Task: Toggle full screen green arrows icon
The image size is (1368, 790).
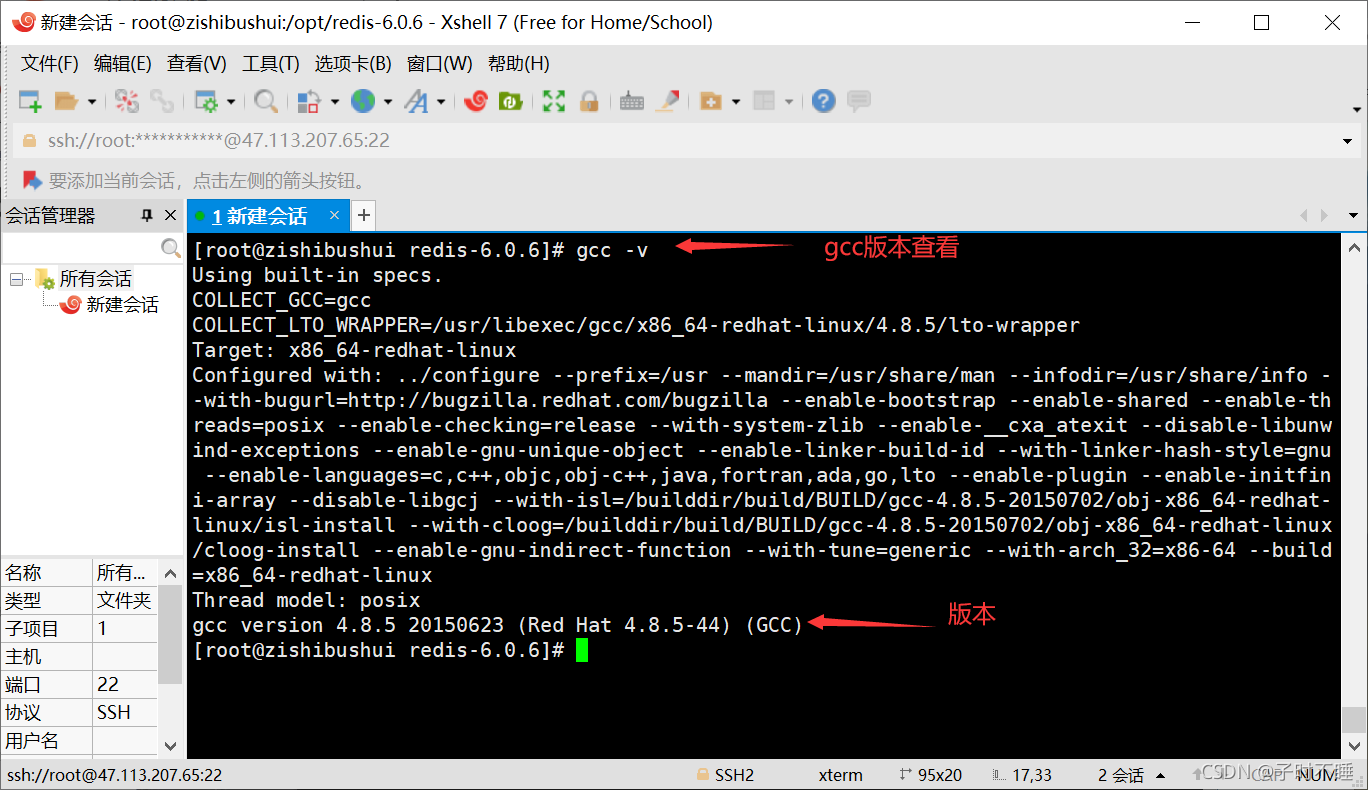Action: coord(554,101)
